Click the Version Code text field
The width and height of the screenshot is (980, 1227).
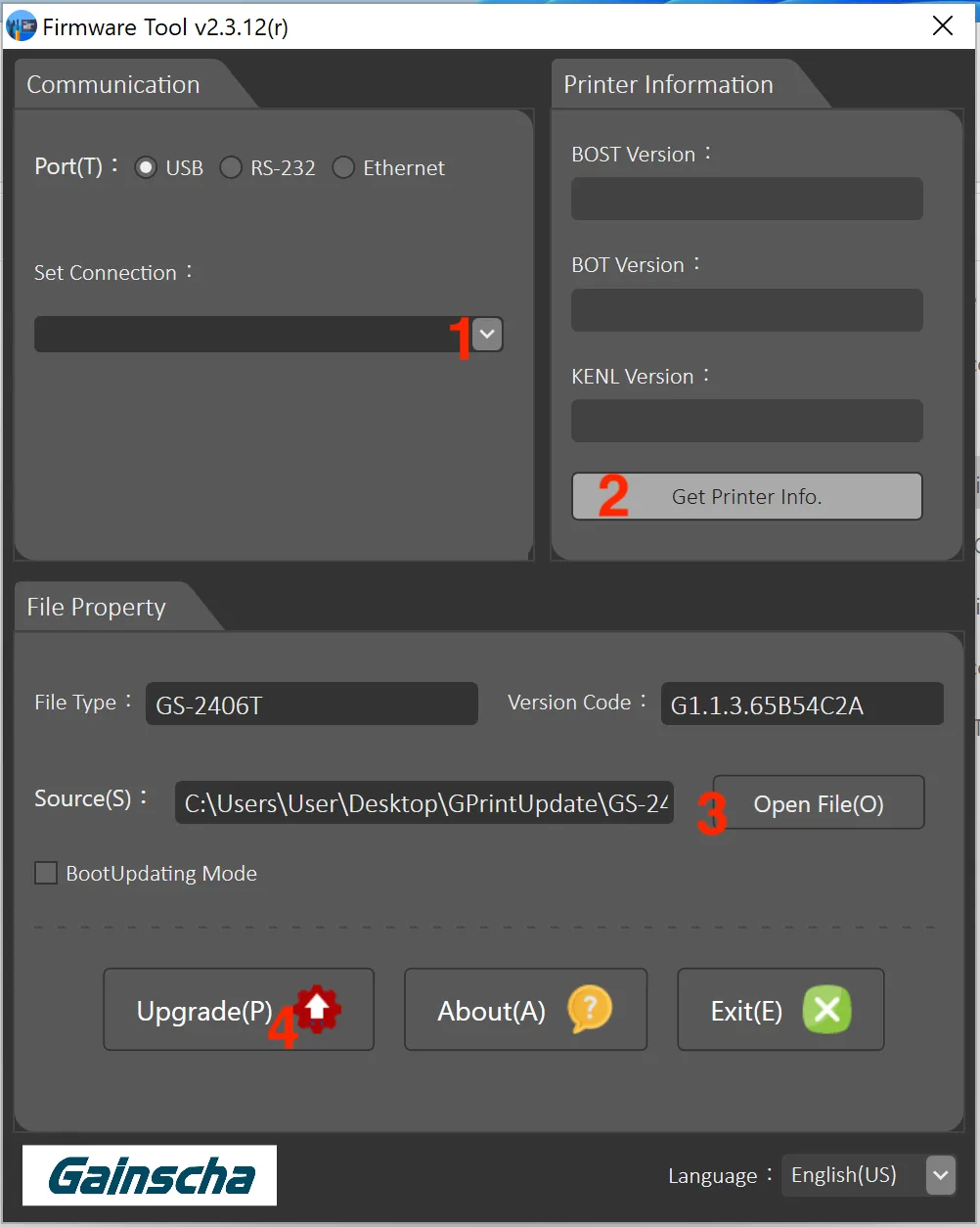[x=801, y=704]
